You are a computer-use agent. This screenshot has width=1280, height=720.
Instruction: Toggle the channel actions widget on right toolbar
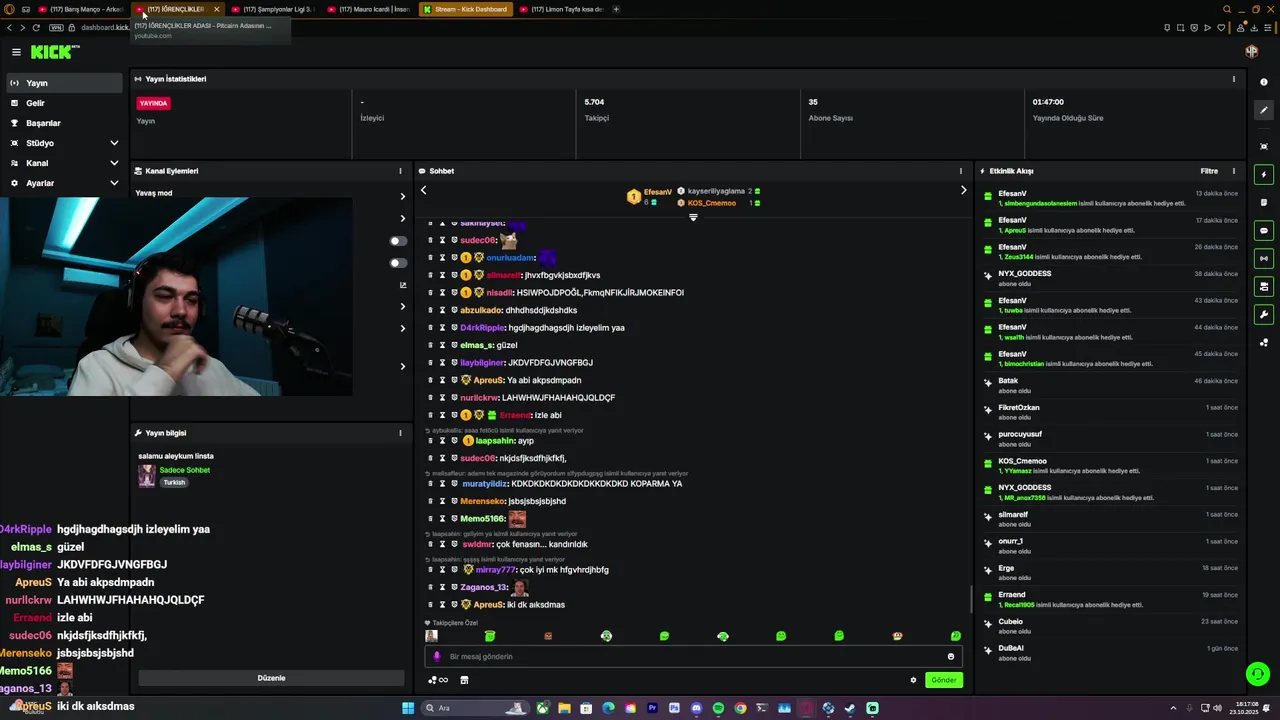1264,287
